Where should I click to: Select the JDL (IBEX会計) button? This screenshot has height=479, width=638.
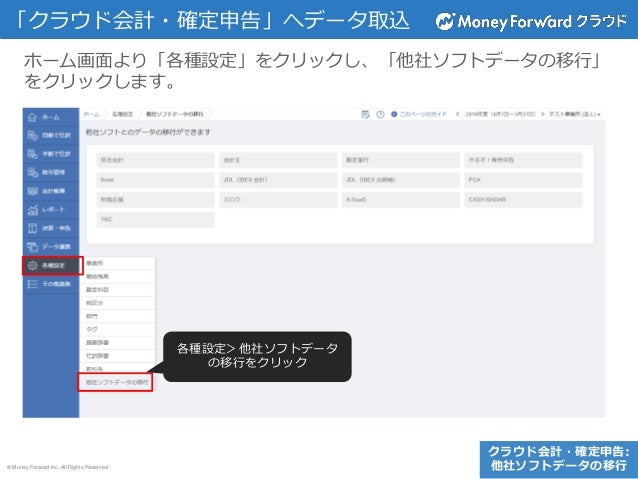point(278,180)
